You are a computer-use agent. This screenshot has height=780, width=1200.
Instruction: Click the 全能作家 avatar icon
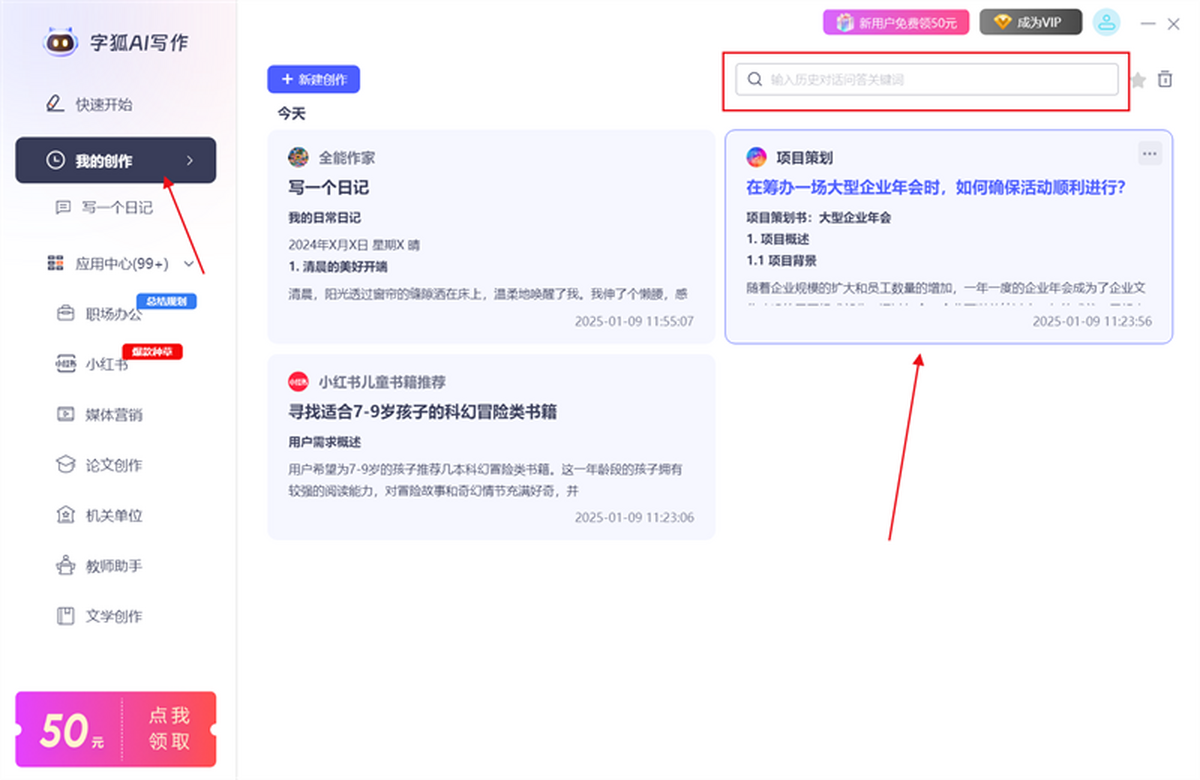pyautogui.click(x=298, y=157)
